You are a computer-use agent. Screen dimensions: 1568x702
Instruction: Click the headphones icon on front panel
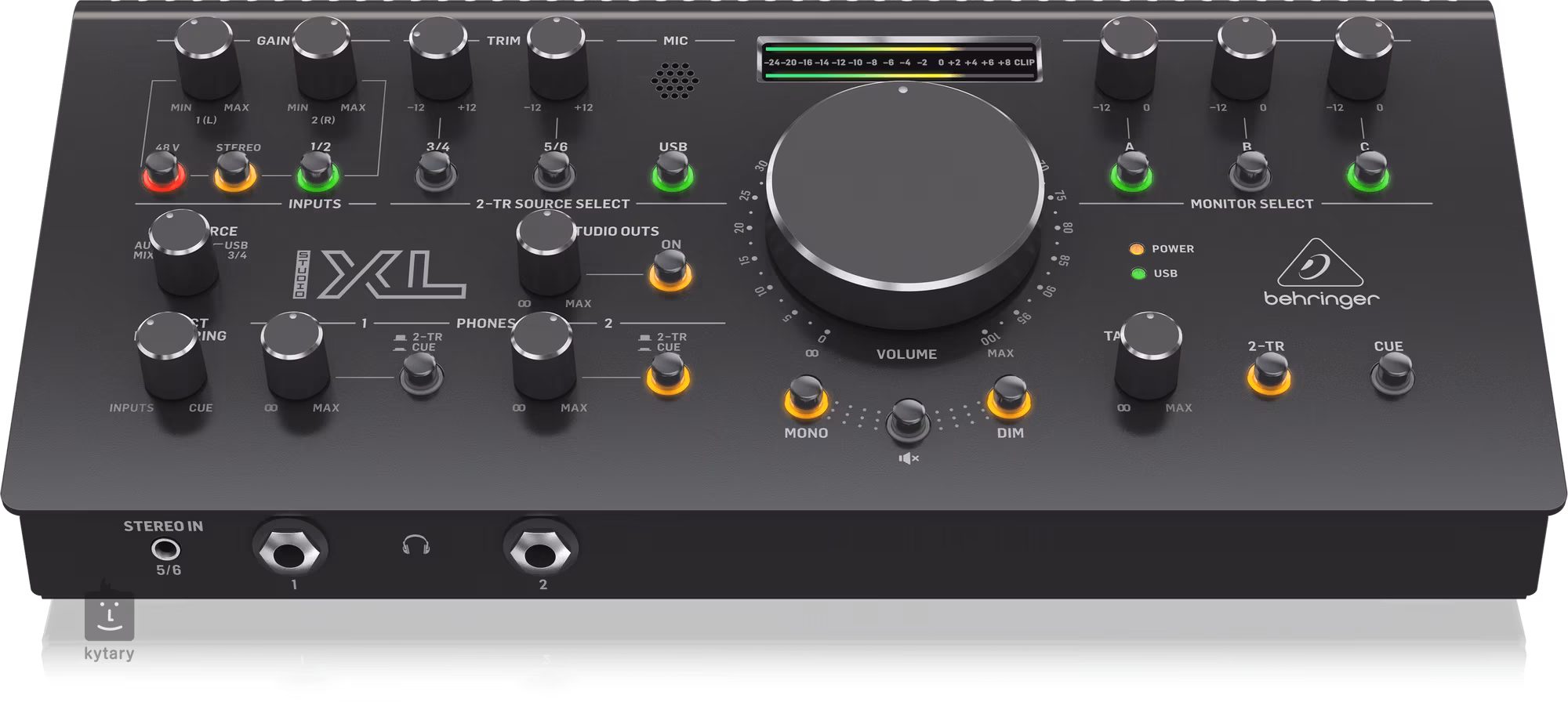point(416,545)
